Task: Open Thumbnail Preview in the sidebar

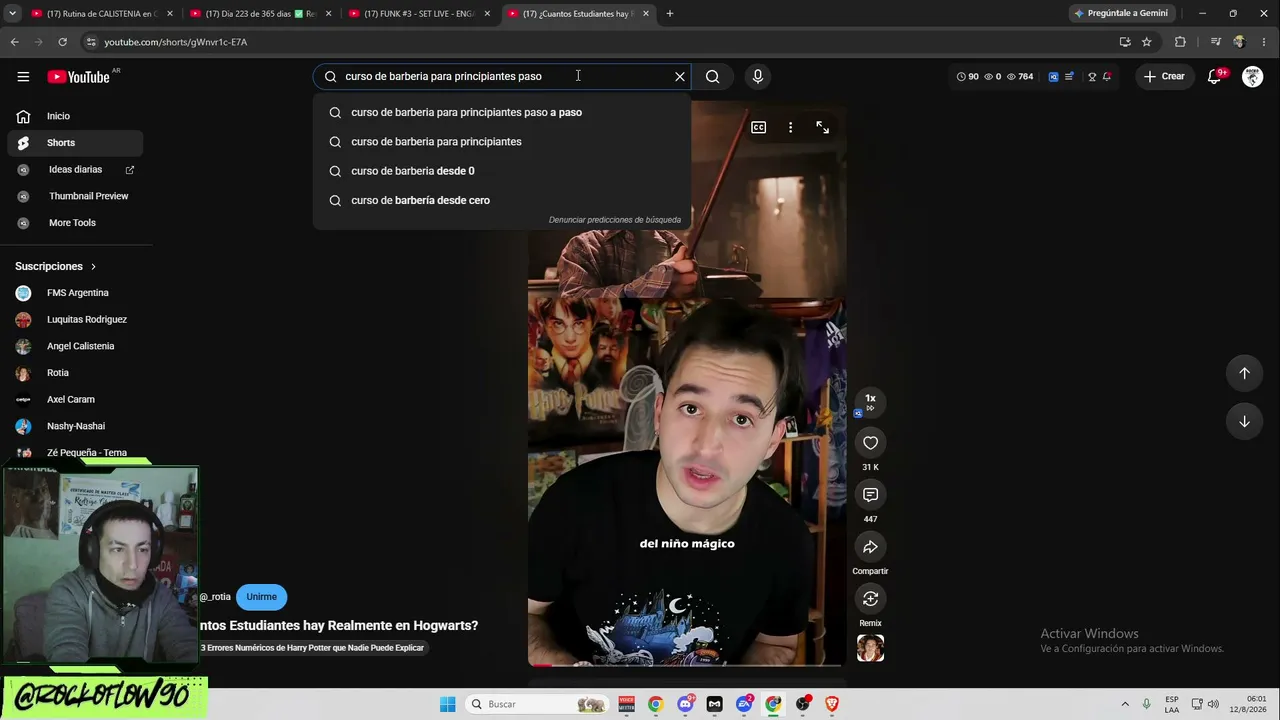Action: [x=75, y=196]
